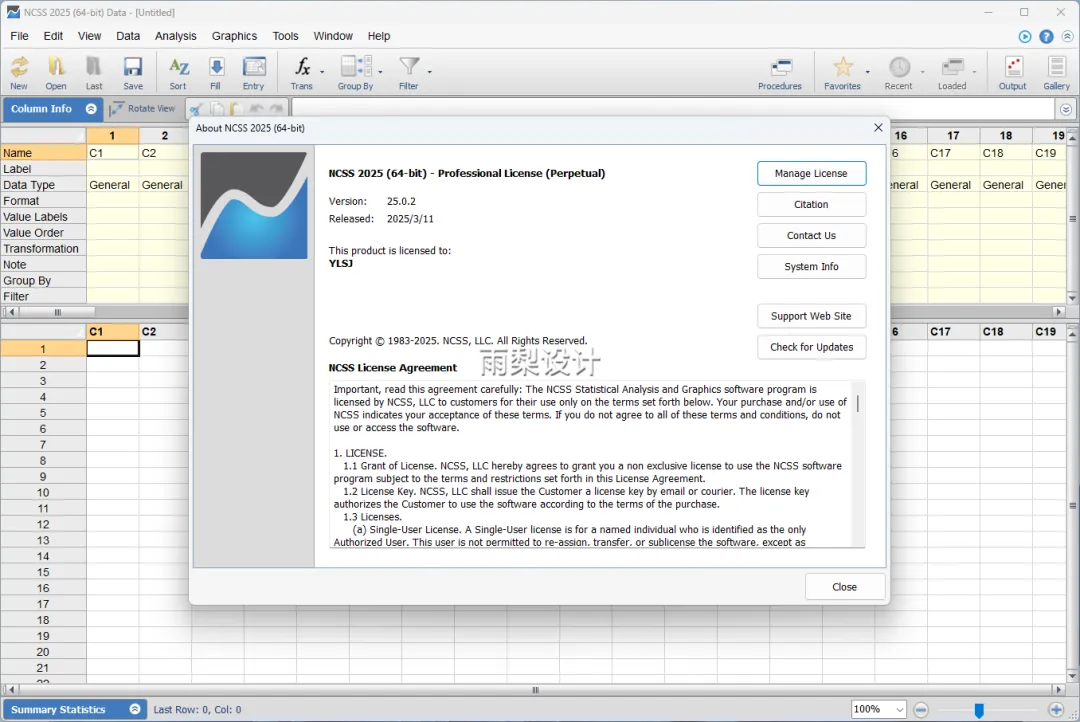Open the Edit menu
The image size is (1080, 722).
coord(53,36)
